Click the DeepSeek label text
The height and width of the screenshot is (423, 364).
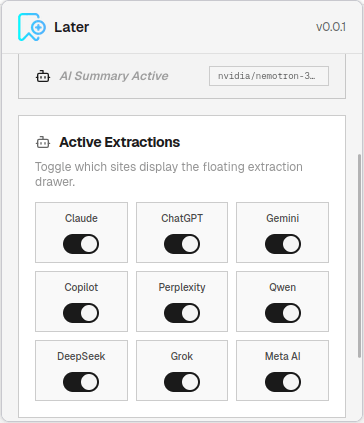[81, 356]
